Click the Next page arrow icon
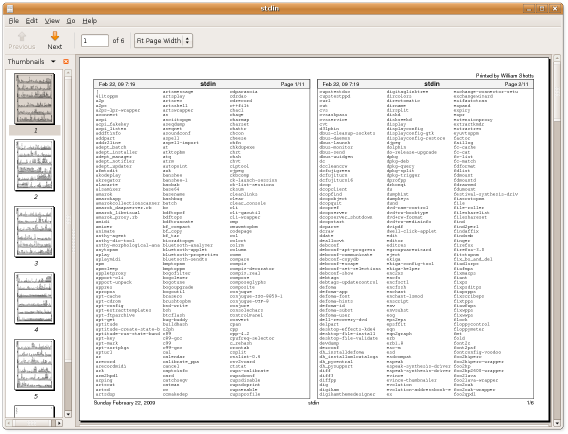The height and width of the screenshot is (434, 568). point(55,36)
